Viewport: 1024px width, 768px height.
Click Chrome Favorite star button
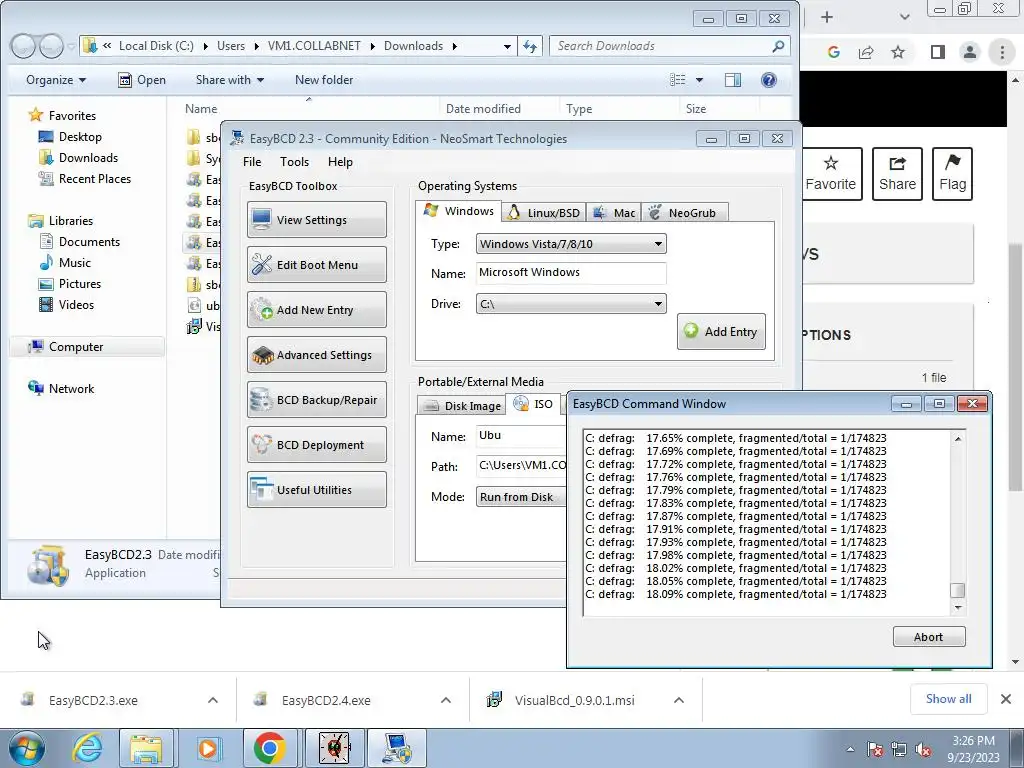tap(831, 174)
